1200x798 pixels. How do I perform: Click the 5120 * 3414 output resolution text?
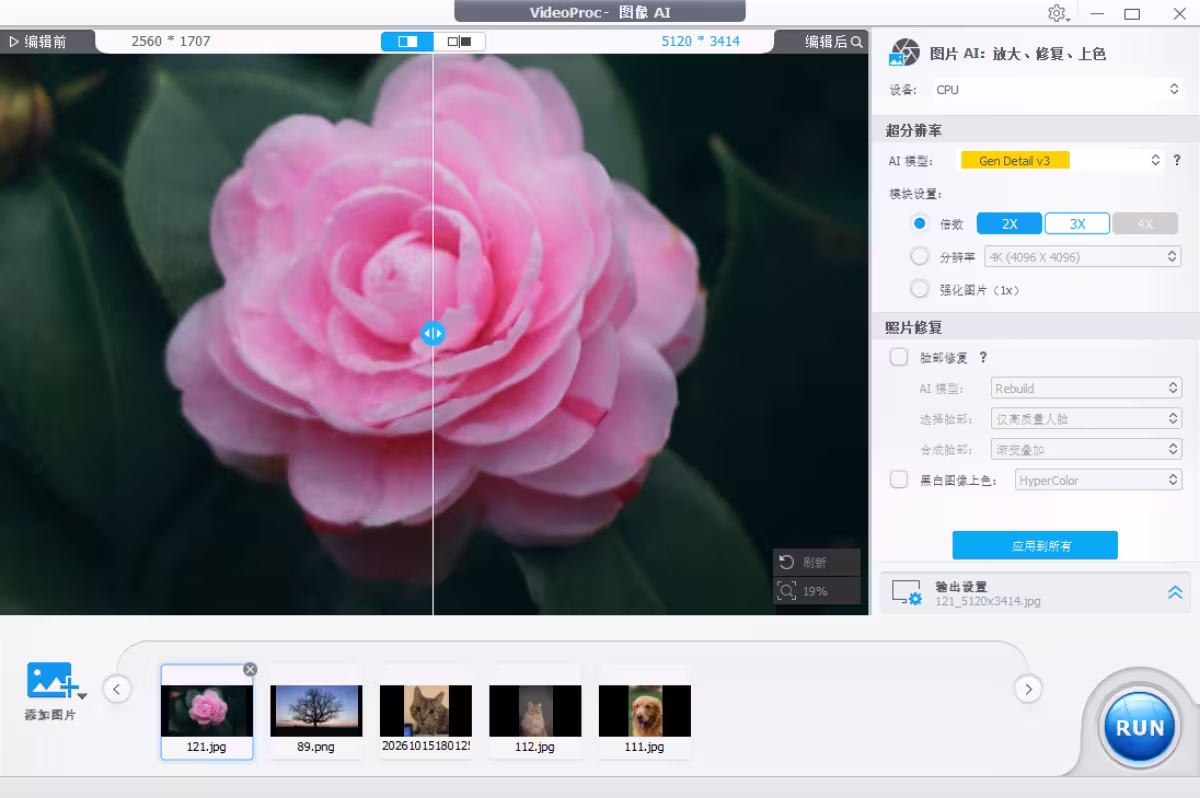pos(701,41)
